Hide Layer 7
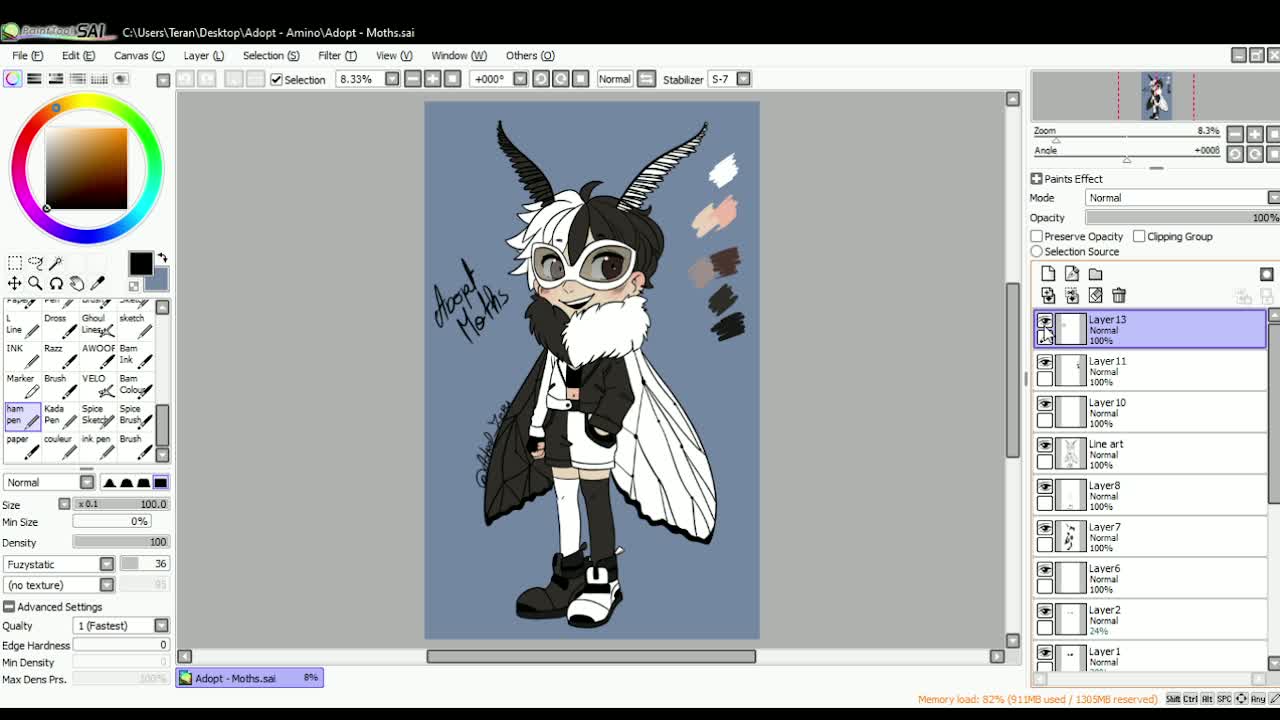Image resolution: width=1280 pixels, height=720 pixels. pyautogui.click(x=1045, y=529)
